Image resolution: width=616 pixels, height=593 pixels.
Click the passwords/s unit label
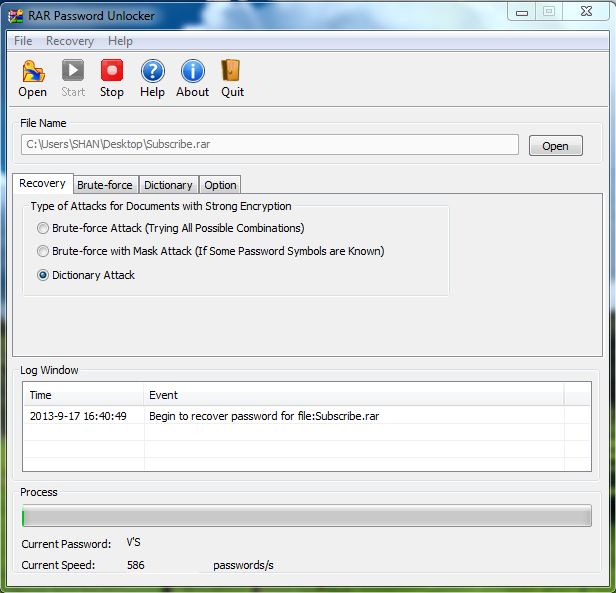click(243, 565)
